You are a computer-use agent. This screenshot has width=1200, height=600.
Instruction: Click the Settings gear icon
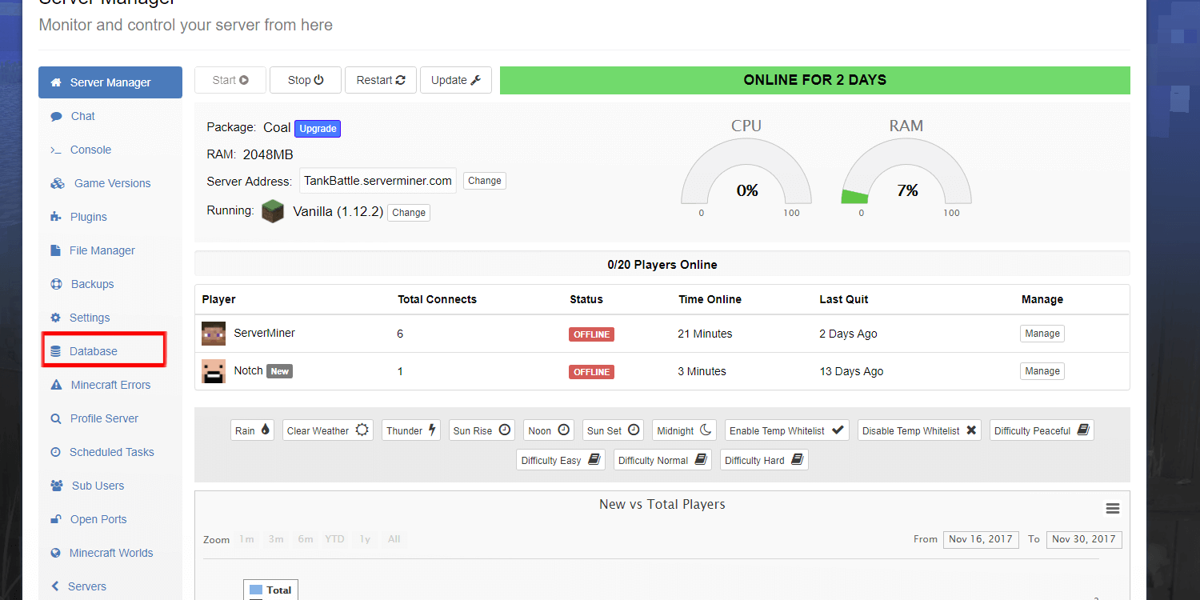pyautogui.click(x=56, y=318)
